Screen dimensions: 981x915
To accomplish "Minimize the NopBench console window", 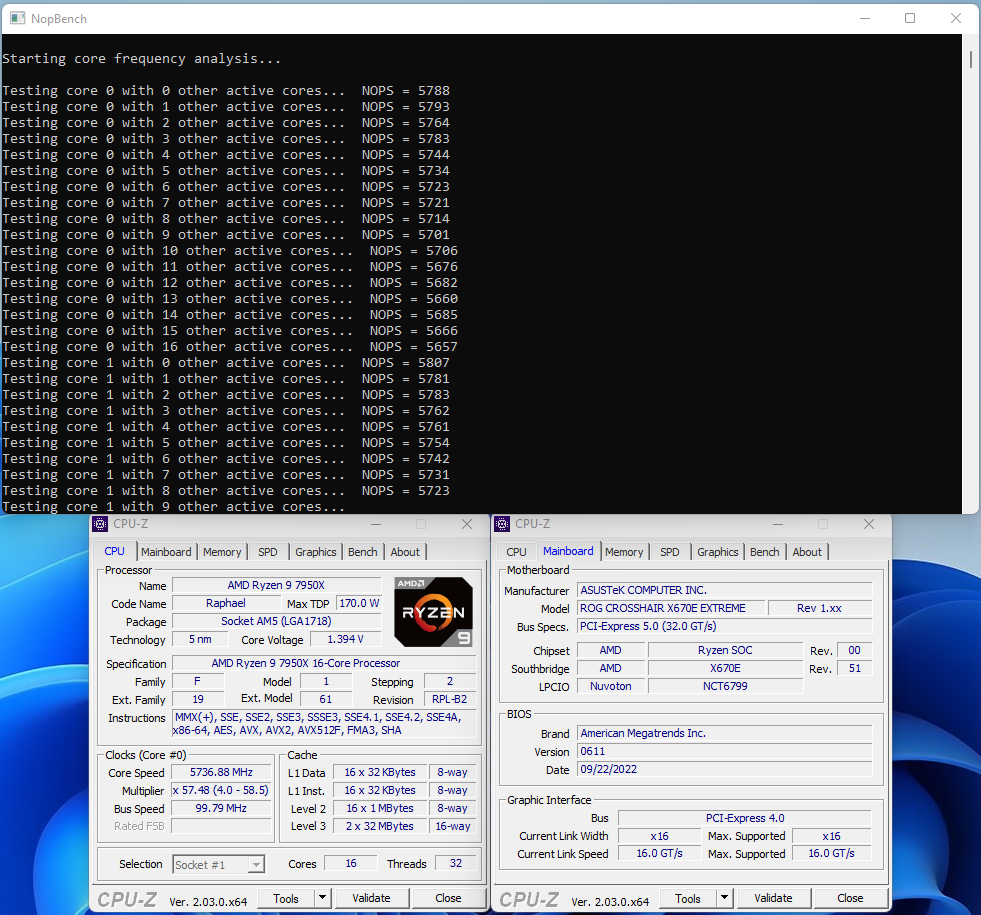I will tap(863, 18).
